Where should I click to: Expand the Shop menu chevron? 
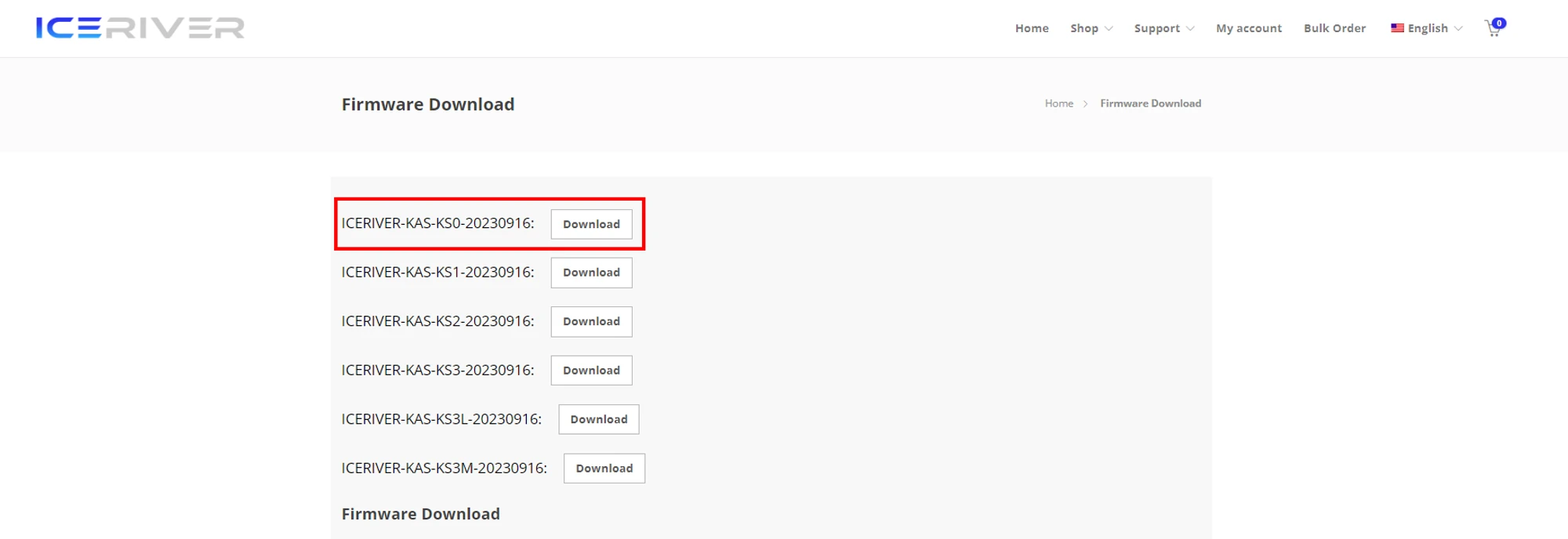click(1109, 29)
